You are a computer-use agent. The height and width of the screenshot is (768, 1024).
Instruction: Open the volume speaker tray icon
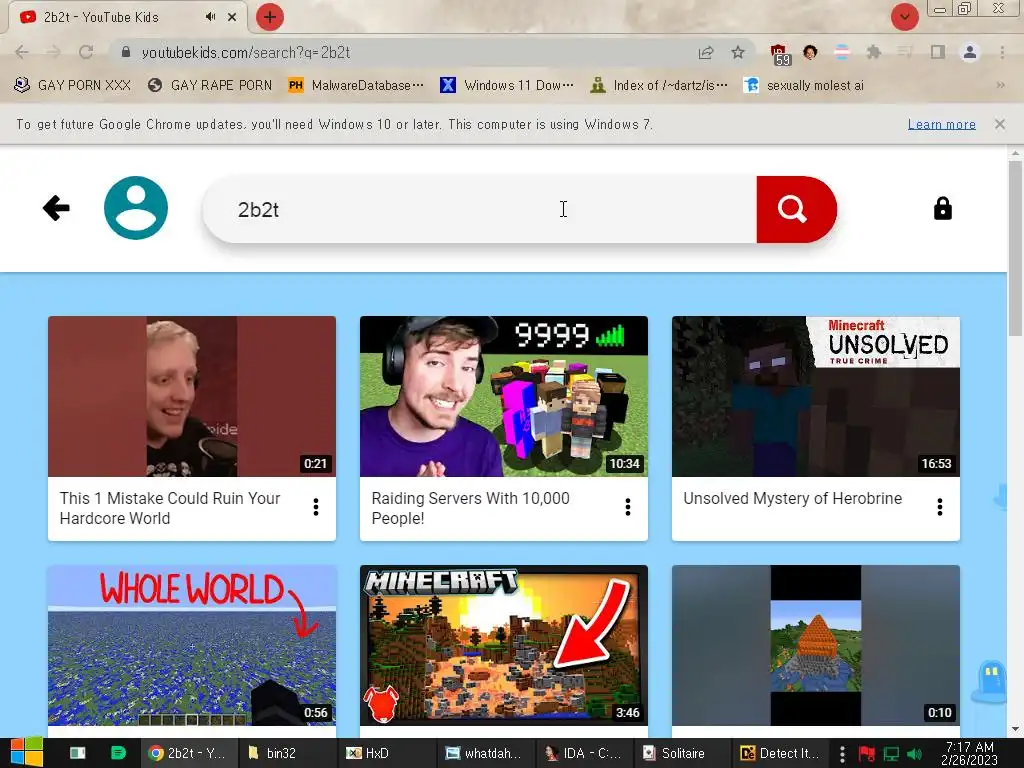[914, 754]
